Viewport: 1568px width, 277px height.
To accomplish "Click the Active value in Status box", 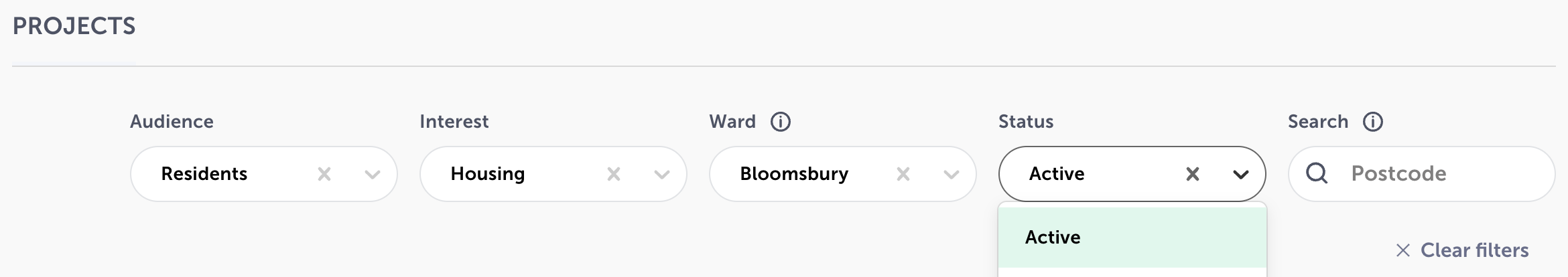I will point(1057,174).
